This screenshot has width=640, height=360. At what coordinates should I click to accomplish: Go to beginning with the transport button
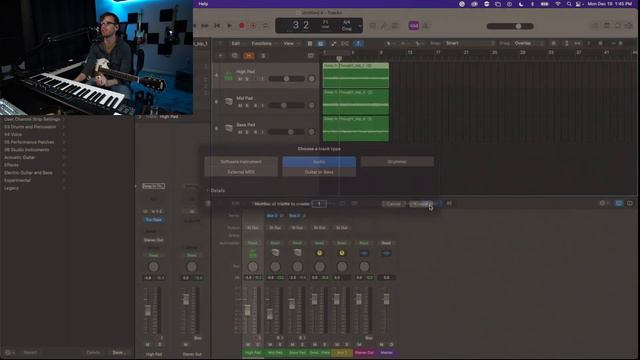tap(217, 26)
